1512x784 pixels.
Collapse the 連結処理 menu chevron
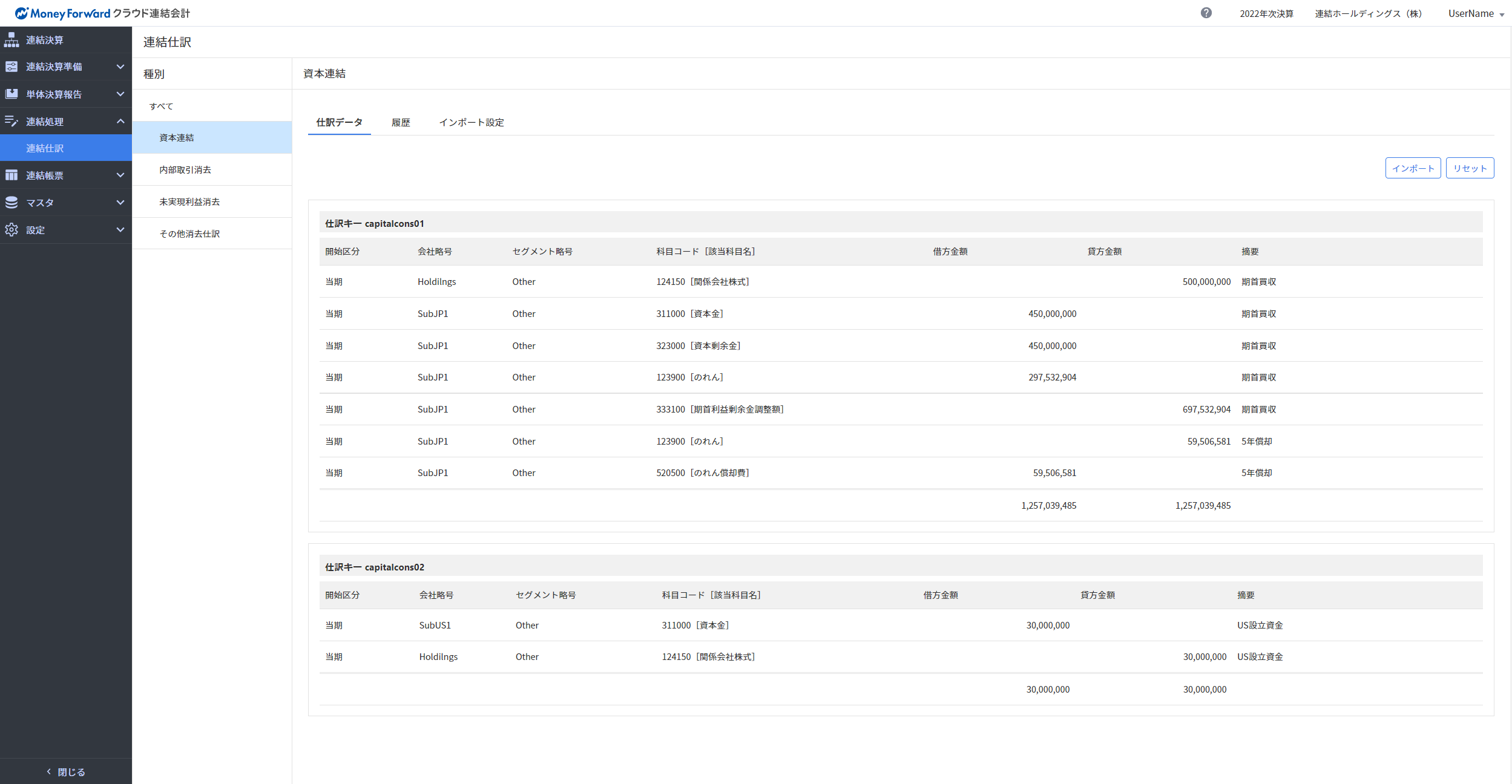[x=120, y=121]
